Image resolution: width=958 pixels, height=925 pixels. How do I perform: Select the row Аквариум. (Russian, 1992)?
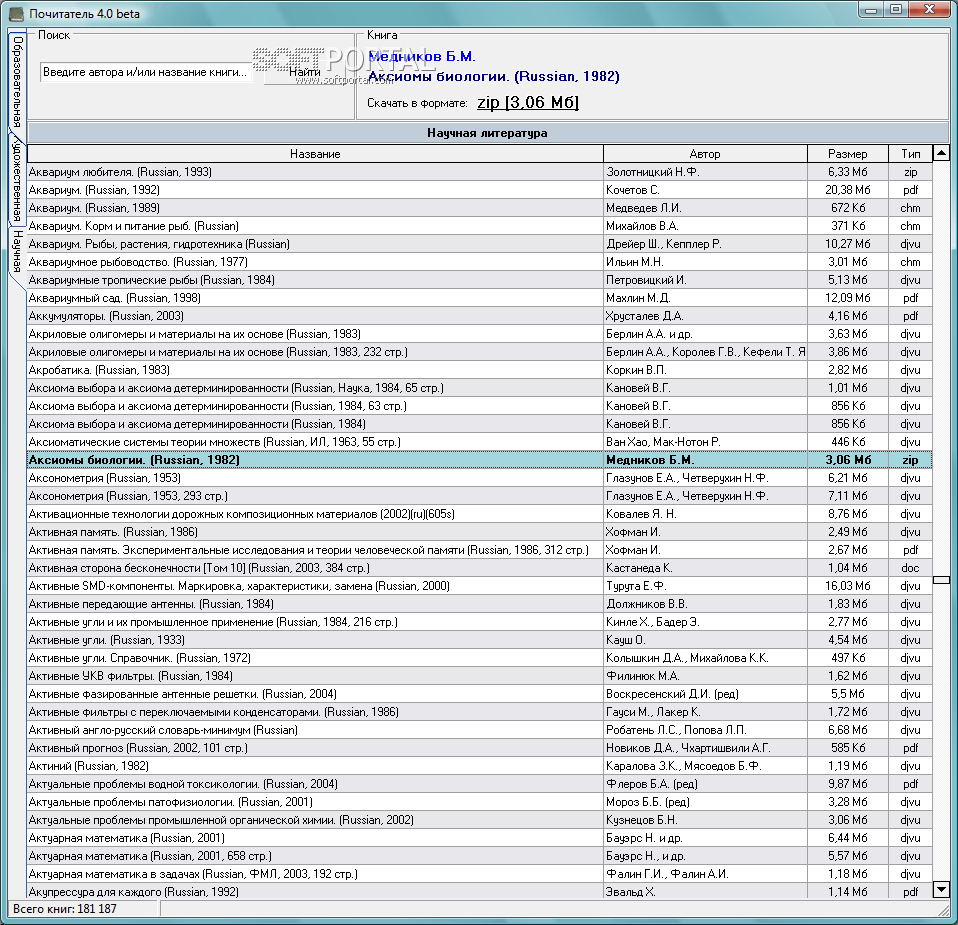[480, 190]
